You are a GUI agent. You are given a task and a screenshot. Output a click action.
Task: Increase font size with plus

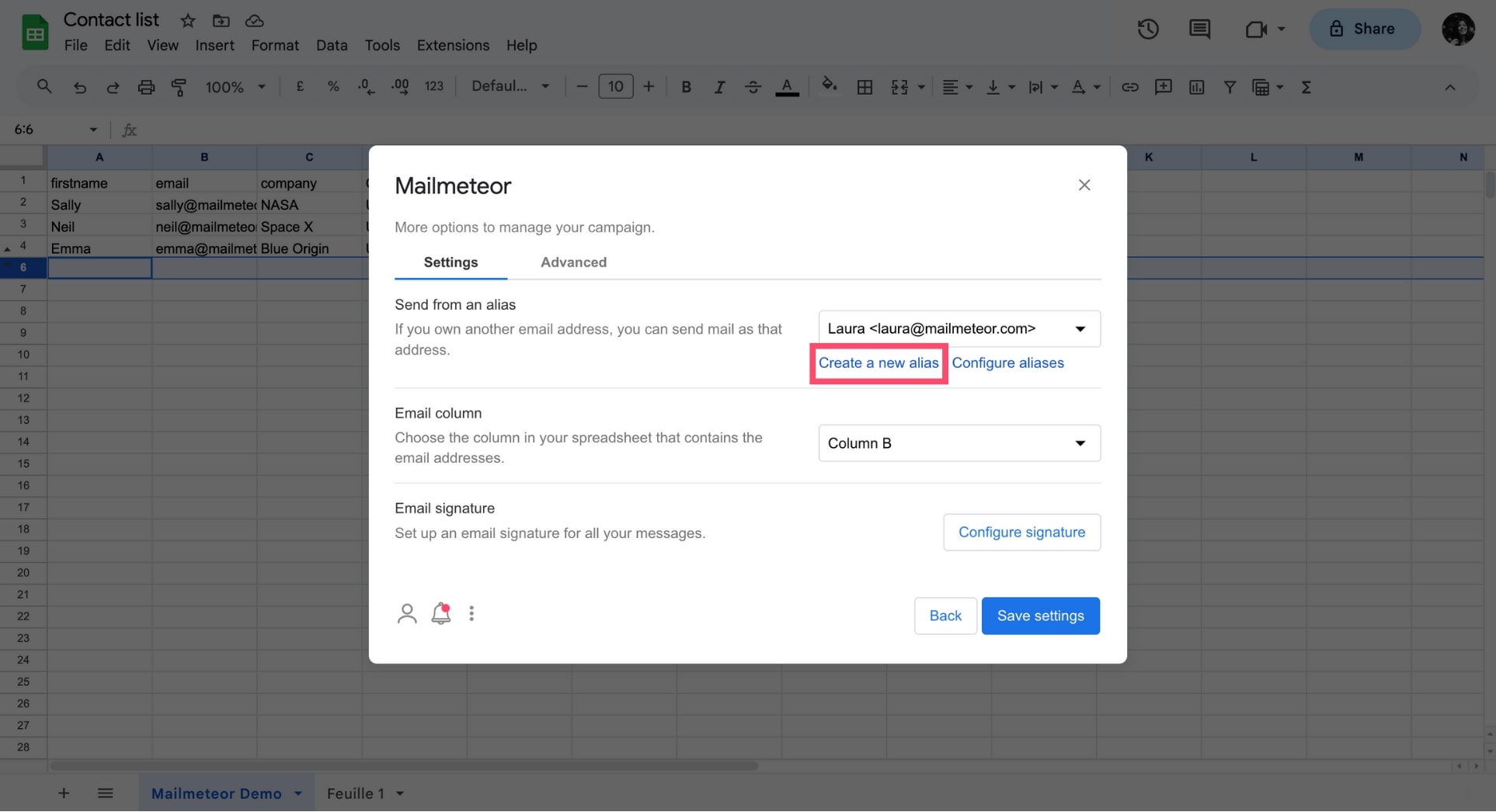649,87
